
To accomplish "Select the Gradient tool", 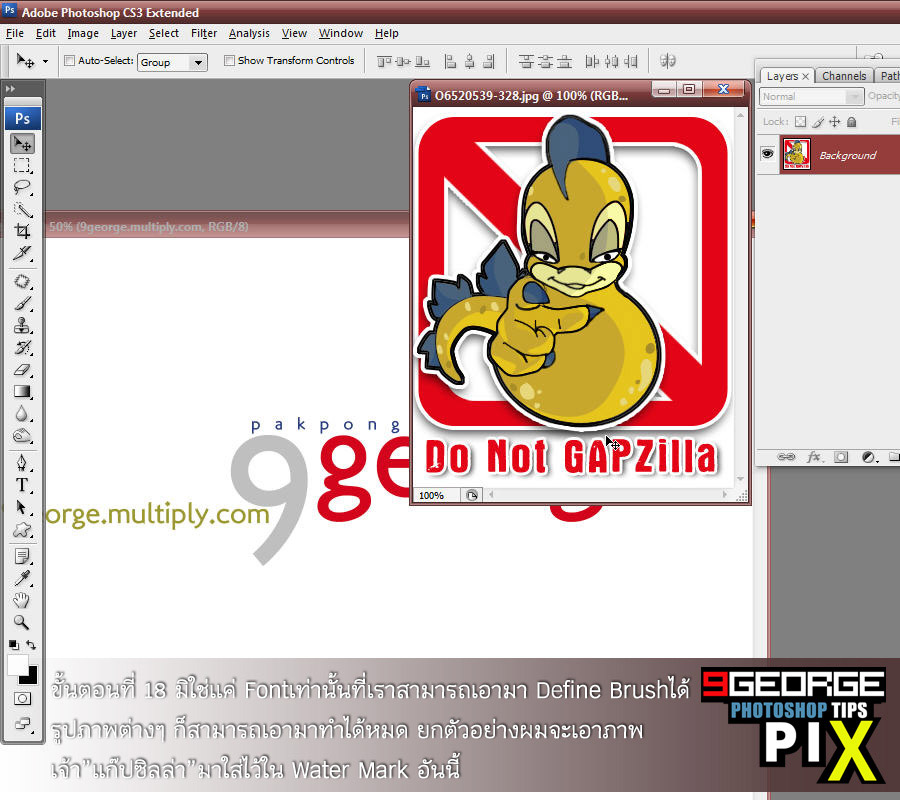I will 22,391.
